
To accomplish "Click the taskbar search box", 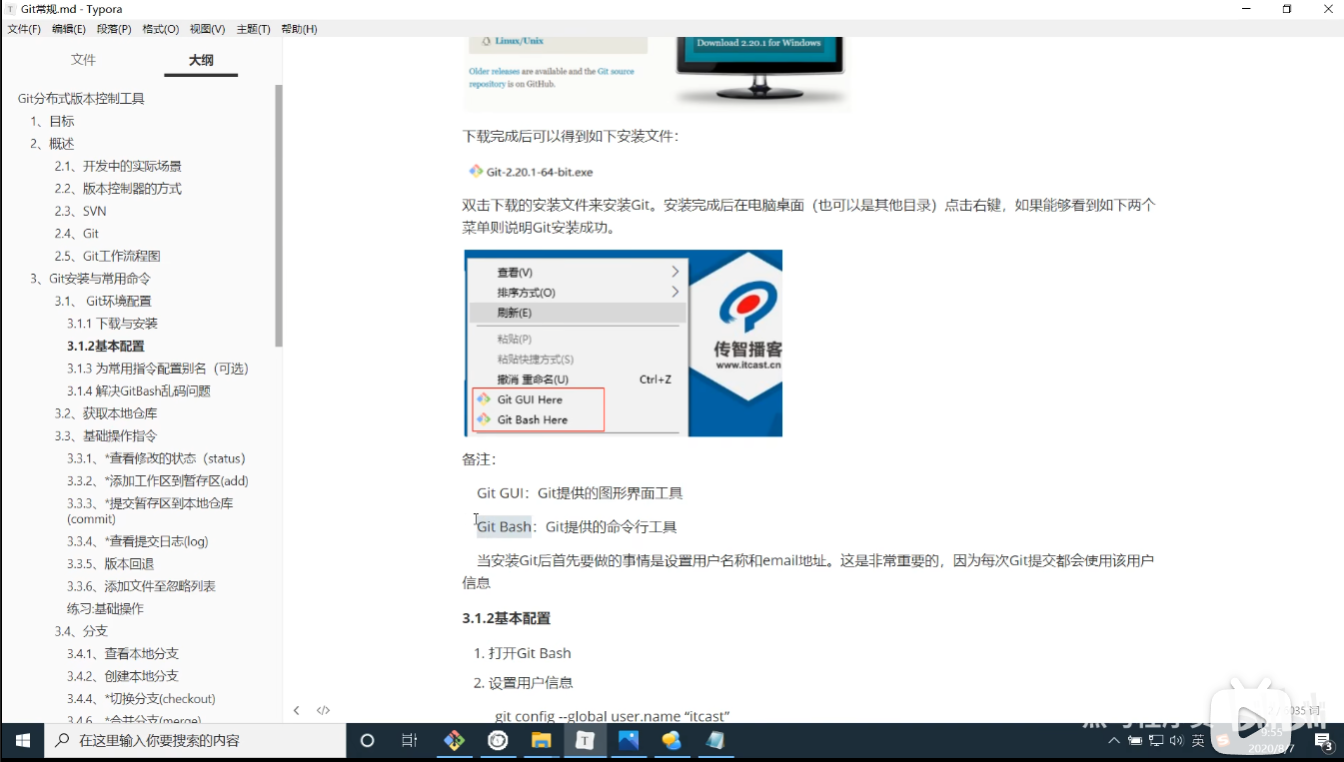I will 195,741.
